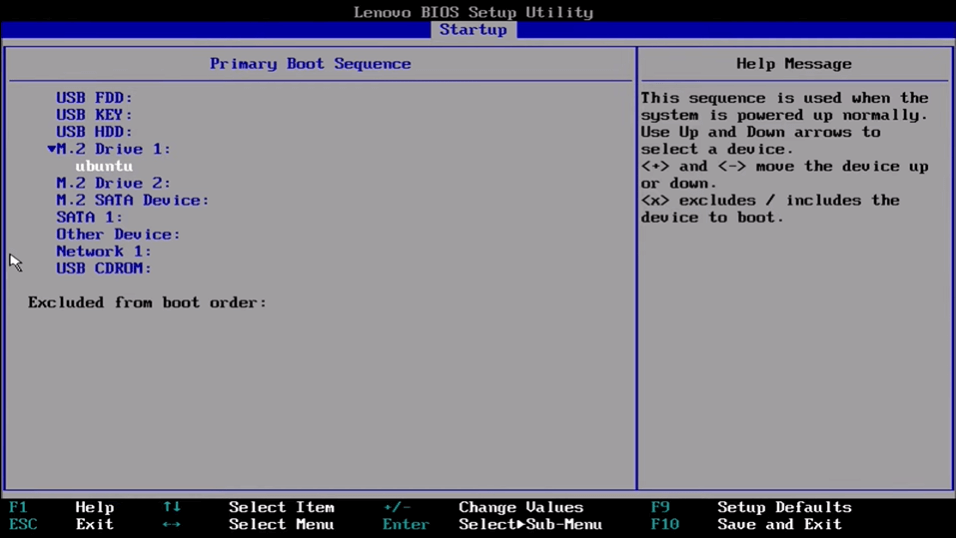Select the ubuntu boot entry
The width and height of the screenshot is (956, 538).
pyautogui.click(x=104, y=166)
